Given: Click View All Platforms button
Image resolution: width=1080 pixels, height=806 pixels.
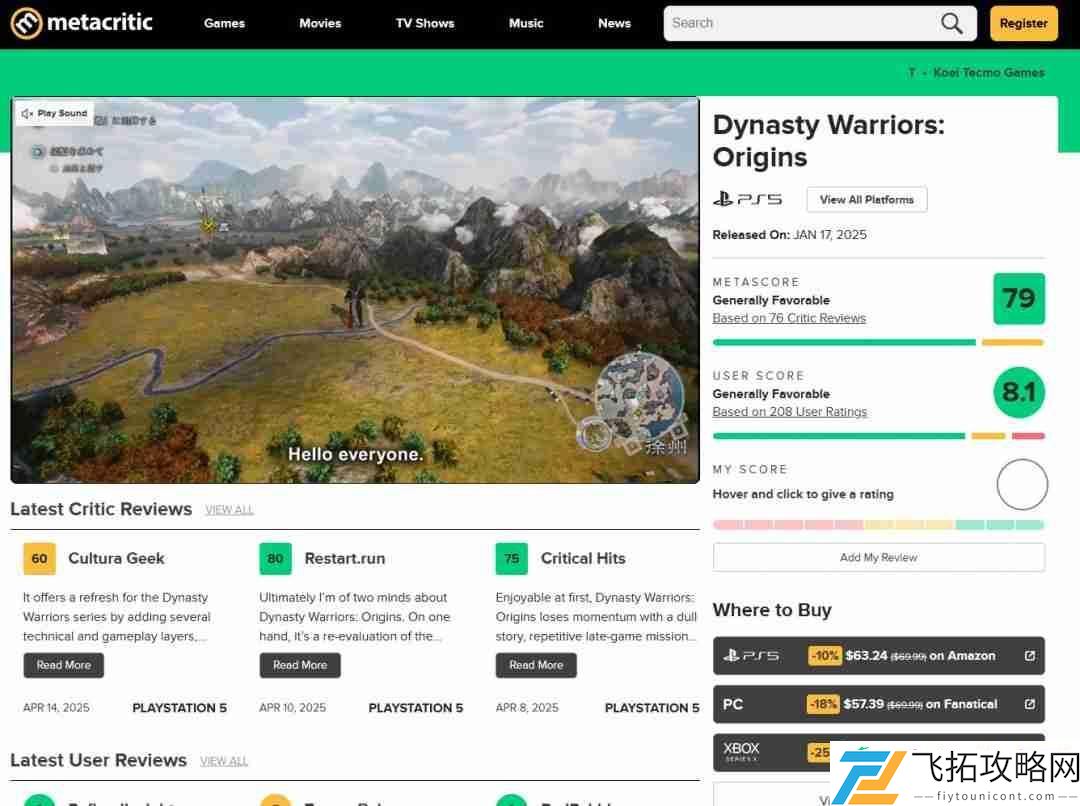Looking at the screenshot, I should (x=866, y=199).
